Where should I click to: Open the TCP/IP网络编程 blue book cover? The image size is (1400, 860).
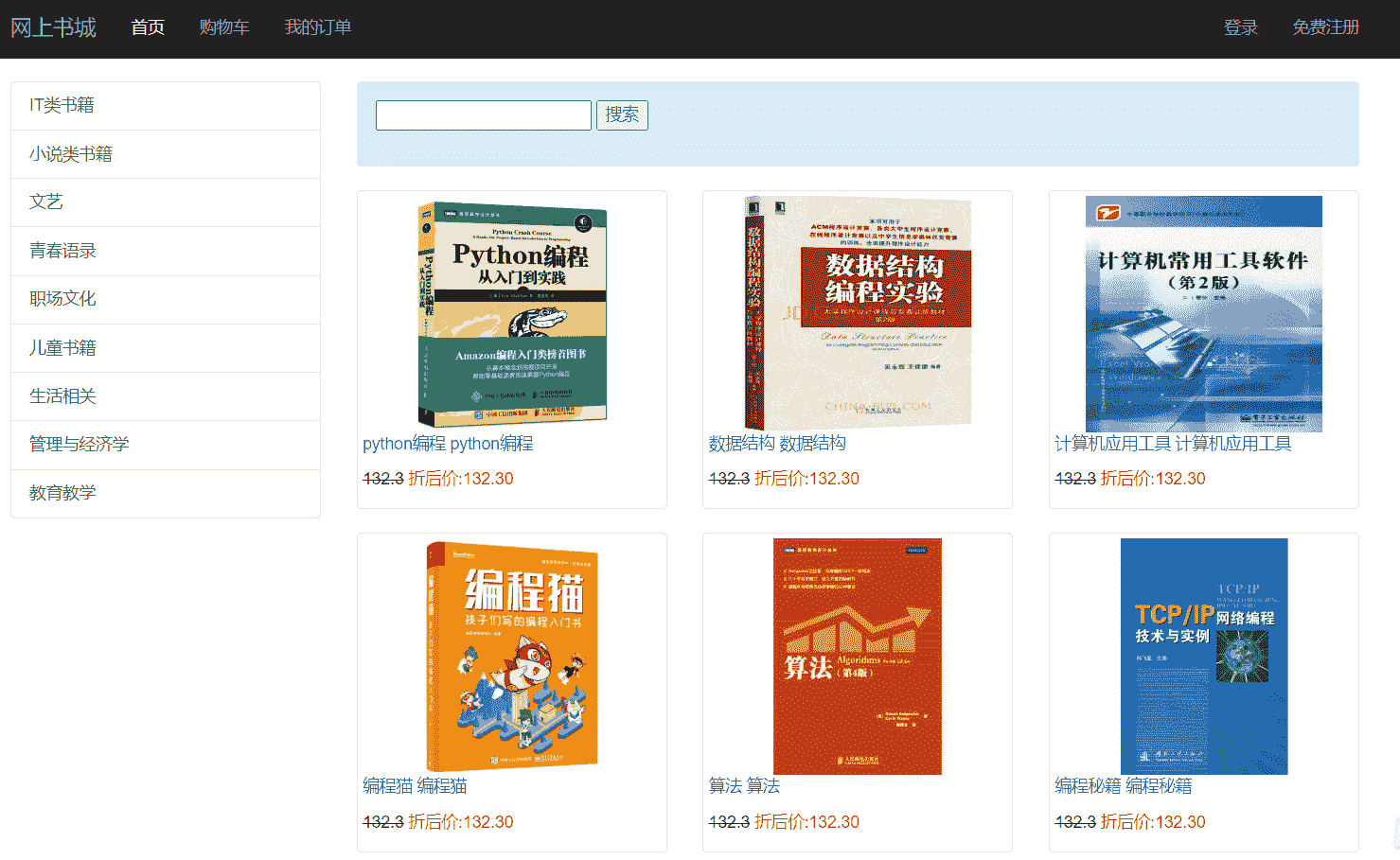point(1204,657)
